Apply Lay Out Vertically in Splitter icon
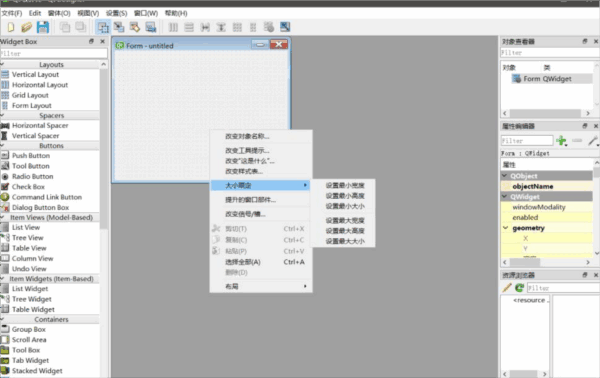 [x=221, y=27]
